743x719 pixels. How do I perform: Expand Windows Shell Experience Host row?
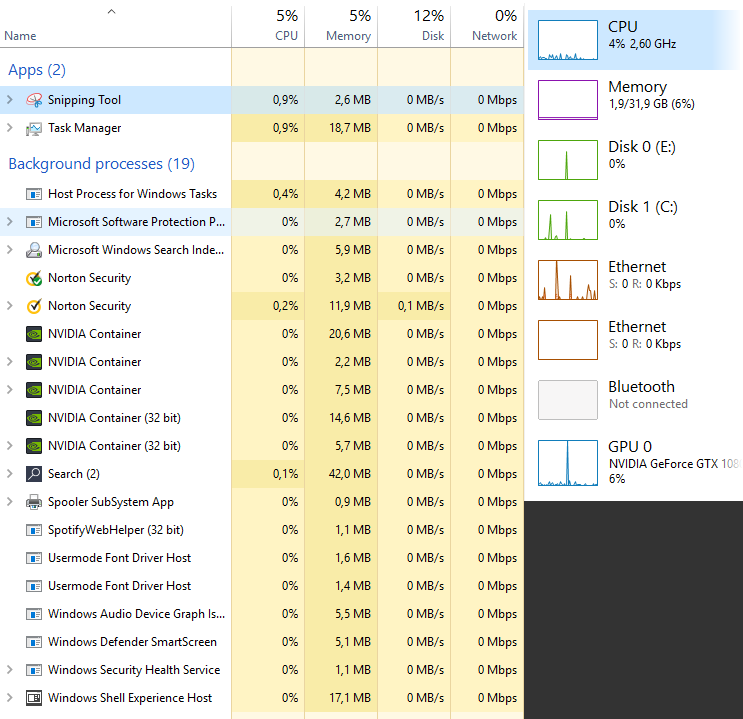[10, 697]
